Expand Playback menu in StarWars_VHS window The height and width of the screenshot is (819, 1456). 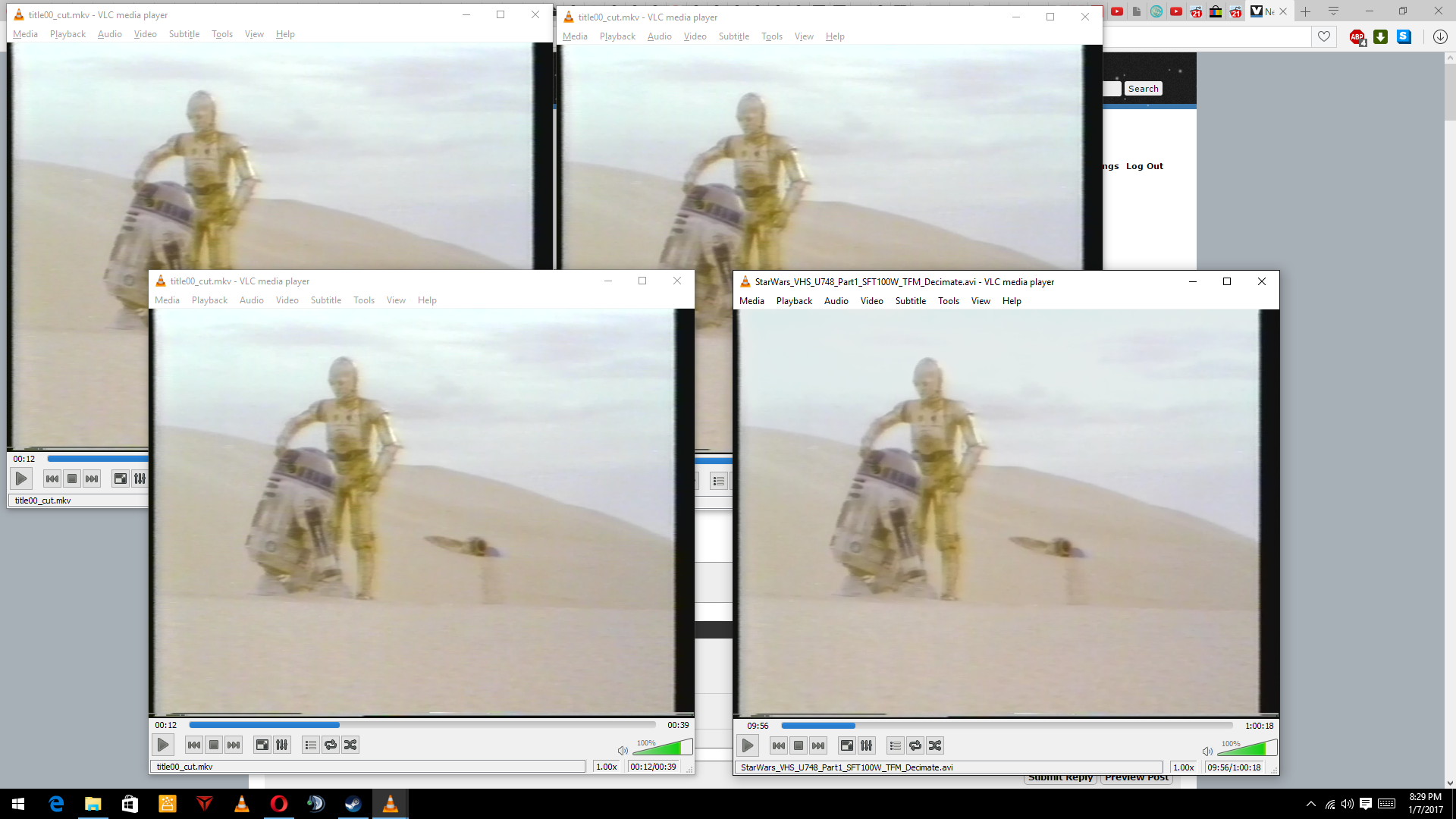point(794,301)
